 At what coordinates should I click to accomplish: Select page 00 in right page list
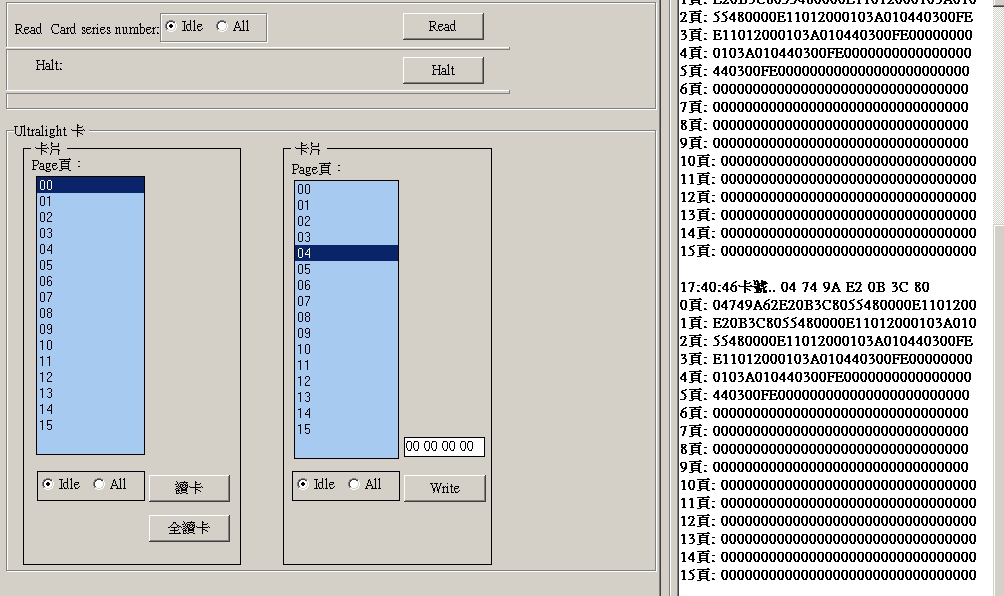click(x=346, y=189)
